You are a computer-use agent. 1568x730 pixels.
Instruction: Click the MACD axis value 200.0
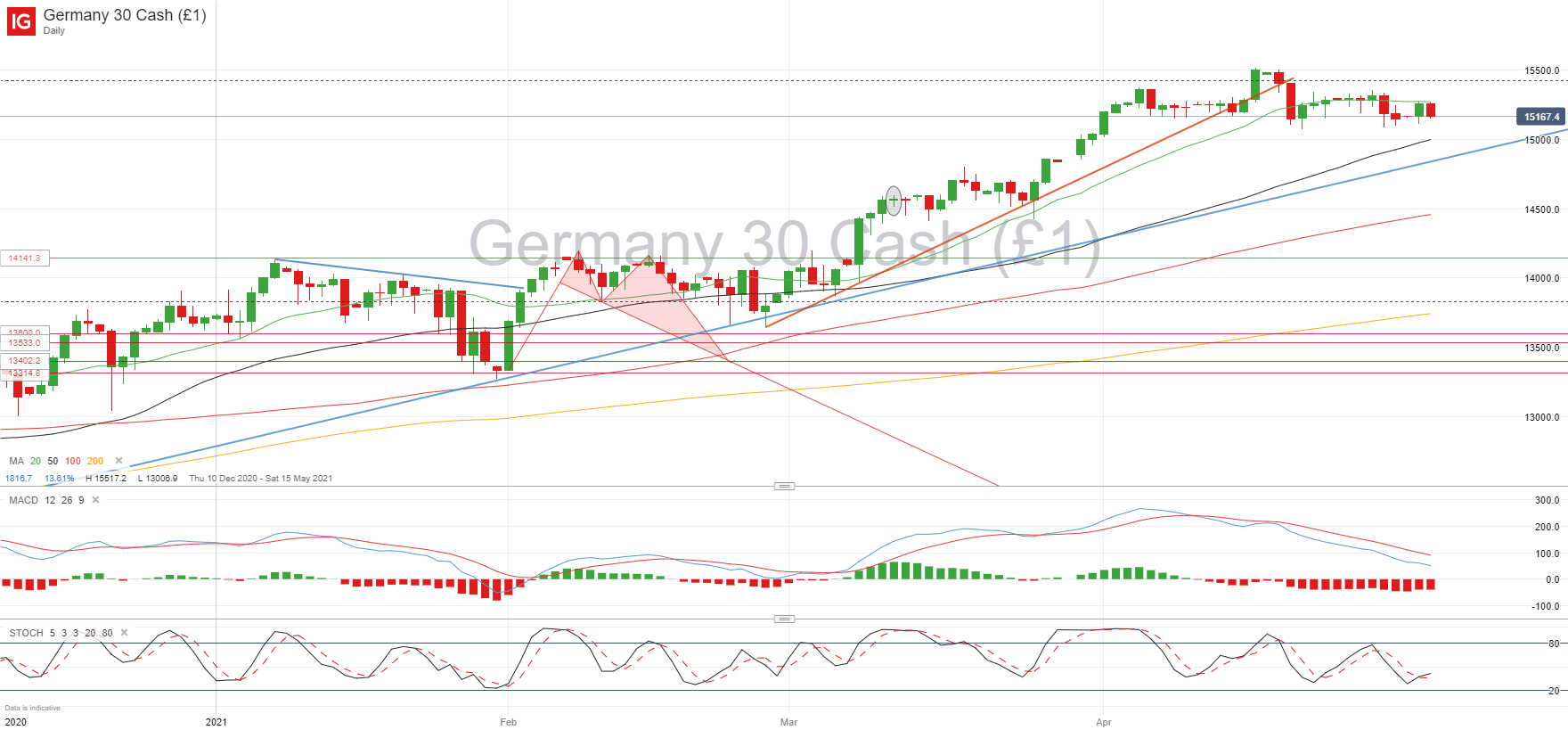coord(1547,527)
